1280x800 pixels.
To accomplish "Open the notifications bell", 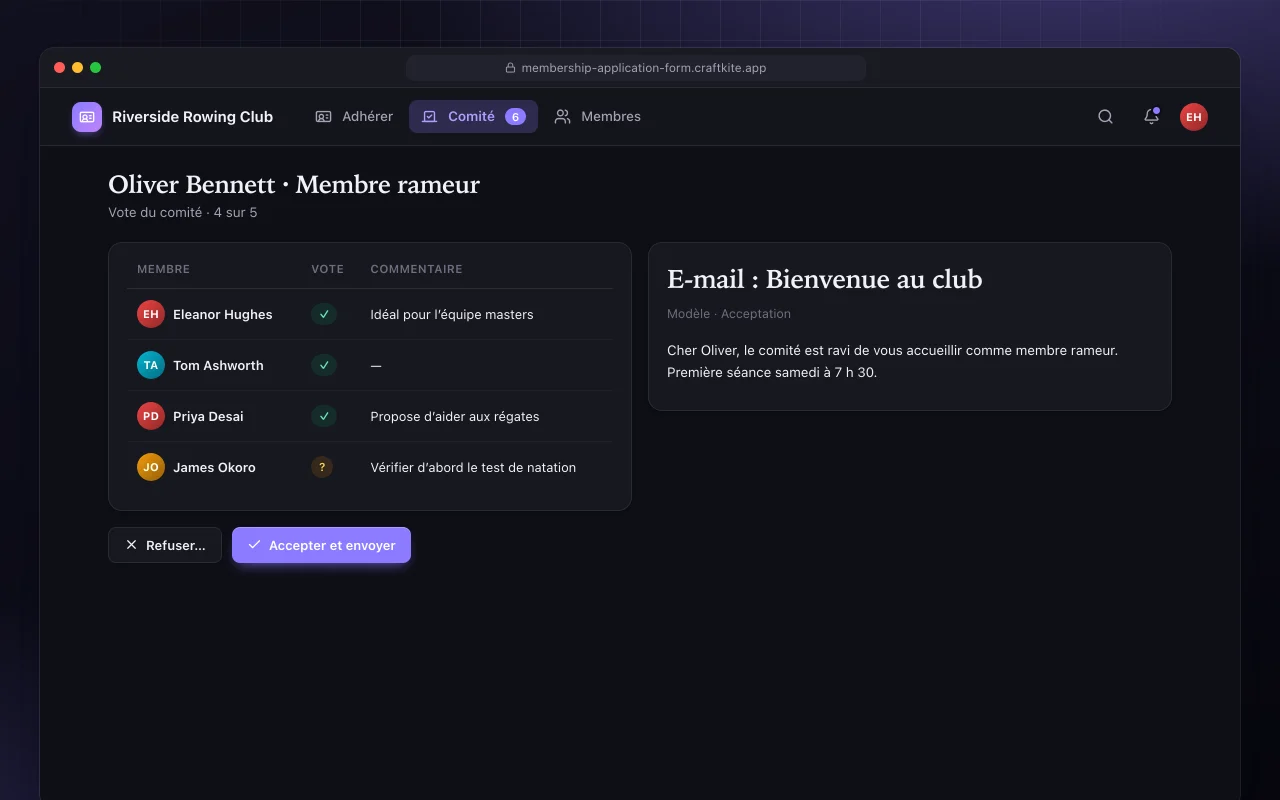I will (x=1151, y=117).
